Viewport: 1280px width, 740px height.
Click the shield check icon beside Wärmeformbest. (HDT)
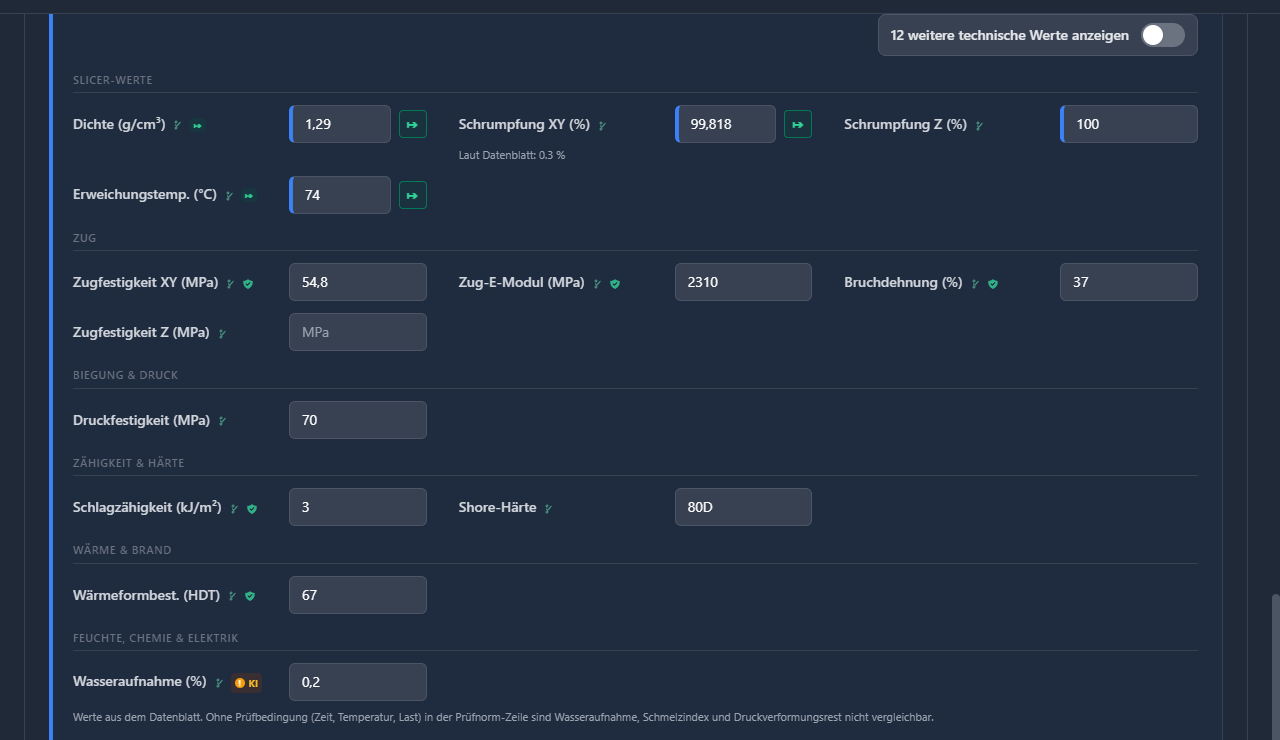tap(250, 596)
